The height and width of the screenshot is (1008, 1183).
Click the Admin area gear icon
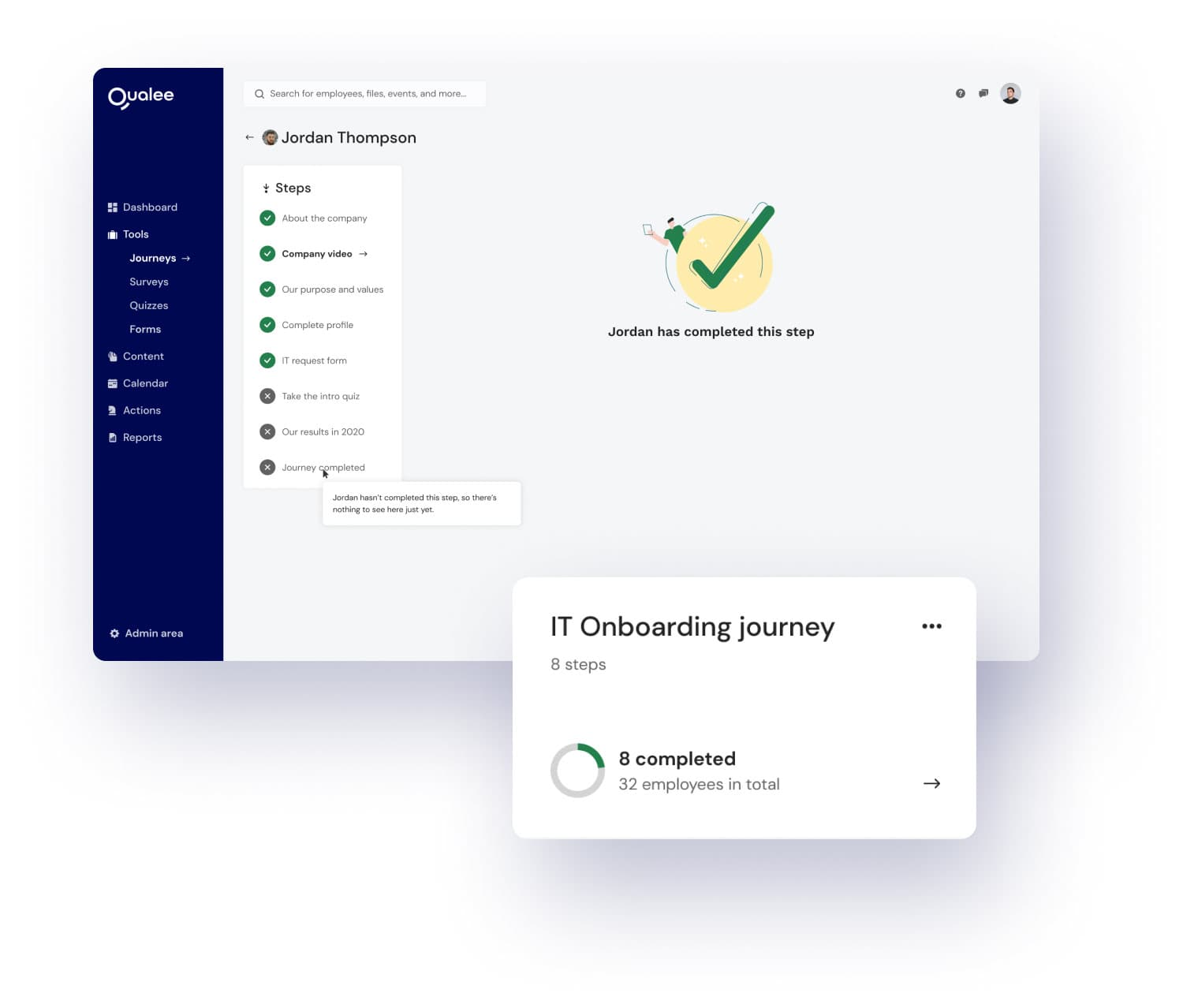coord(114,633)
